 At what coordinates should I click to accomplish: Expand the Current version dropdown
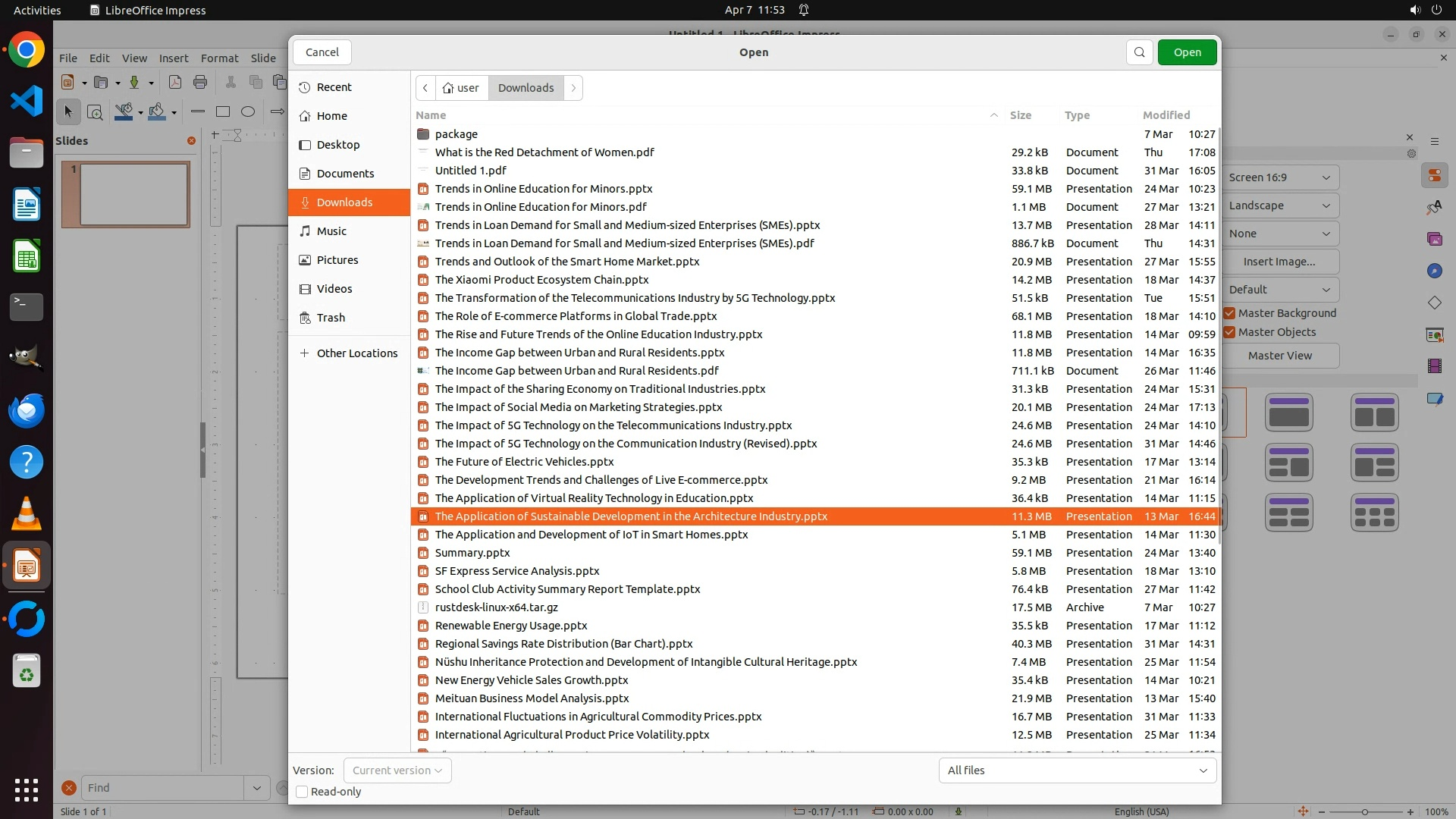pyautogui.click(x=397, y=770)
